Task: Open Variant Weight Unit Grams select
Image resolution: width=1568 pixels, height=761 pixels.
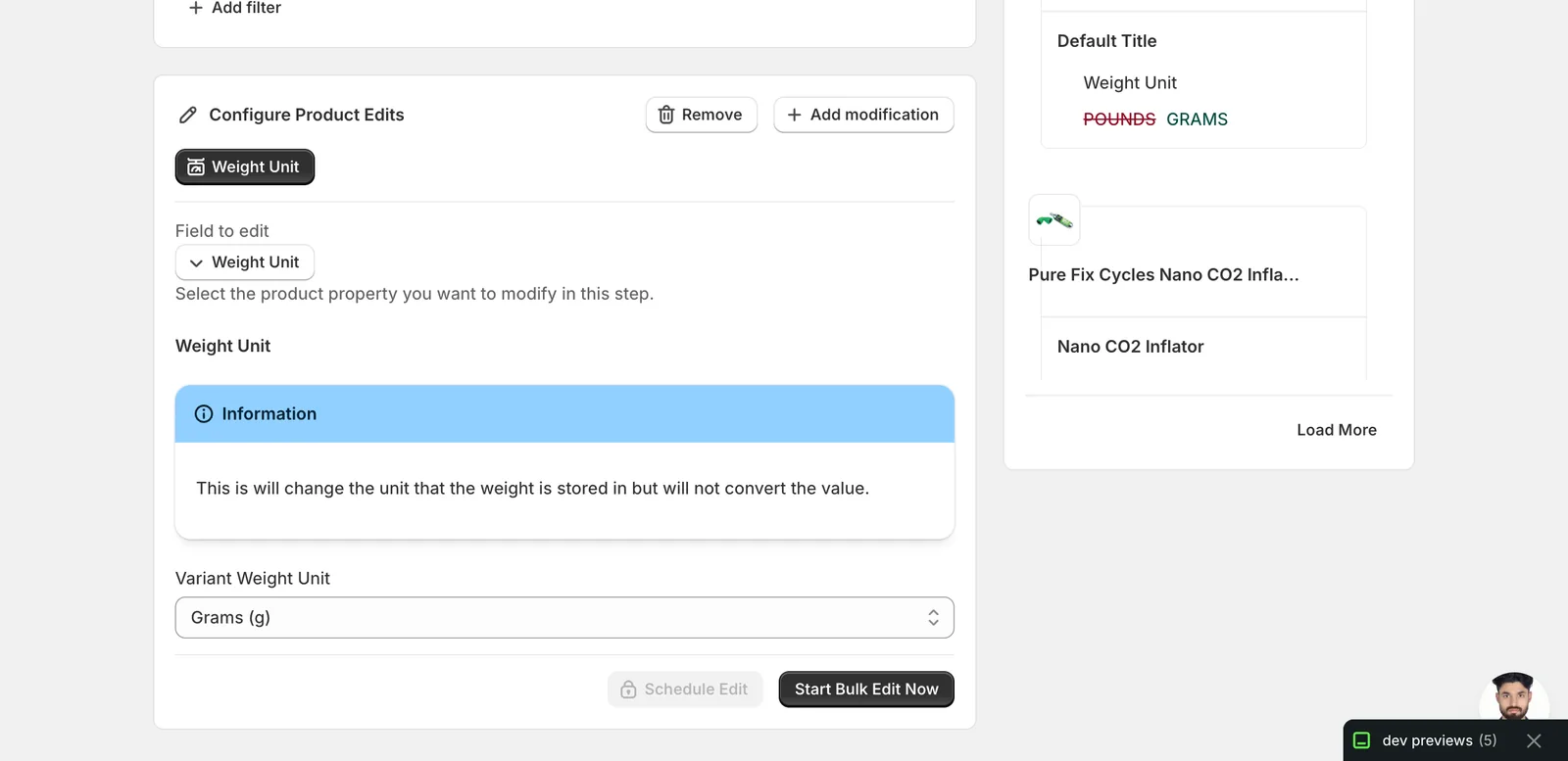Action: pyautogui.click(x=564, y=618)
